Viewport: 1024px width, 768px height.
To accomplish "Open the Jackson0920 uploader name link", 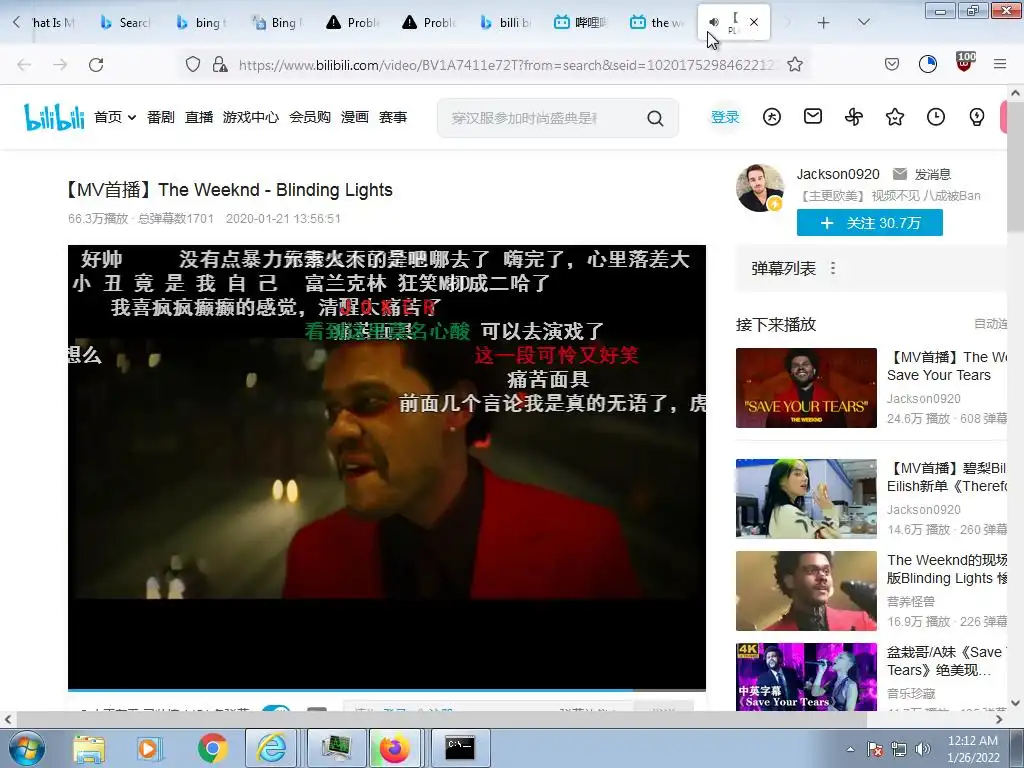I will pyautogui.click(x=838, y=174).
